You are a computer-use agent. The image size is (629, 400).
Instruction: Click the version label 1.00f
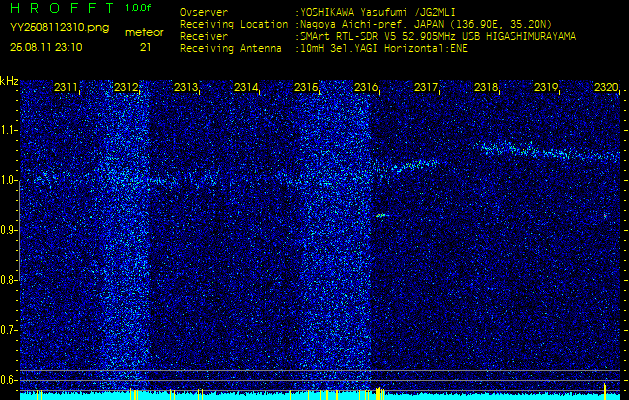[x=138, y=8]
